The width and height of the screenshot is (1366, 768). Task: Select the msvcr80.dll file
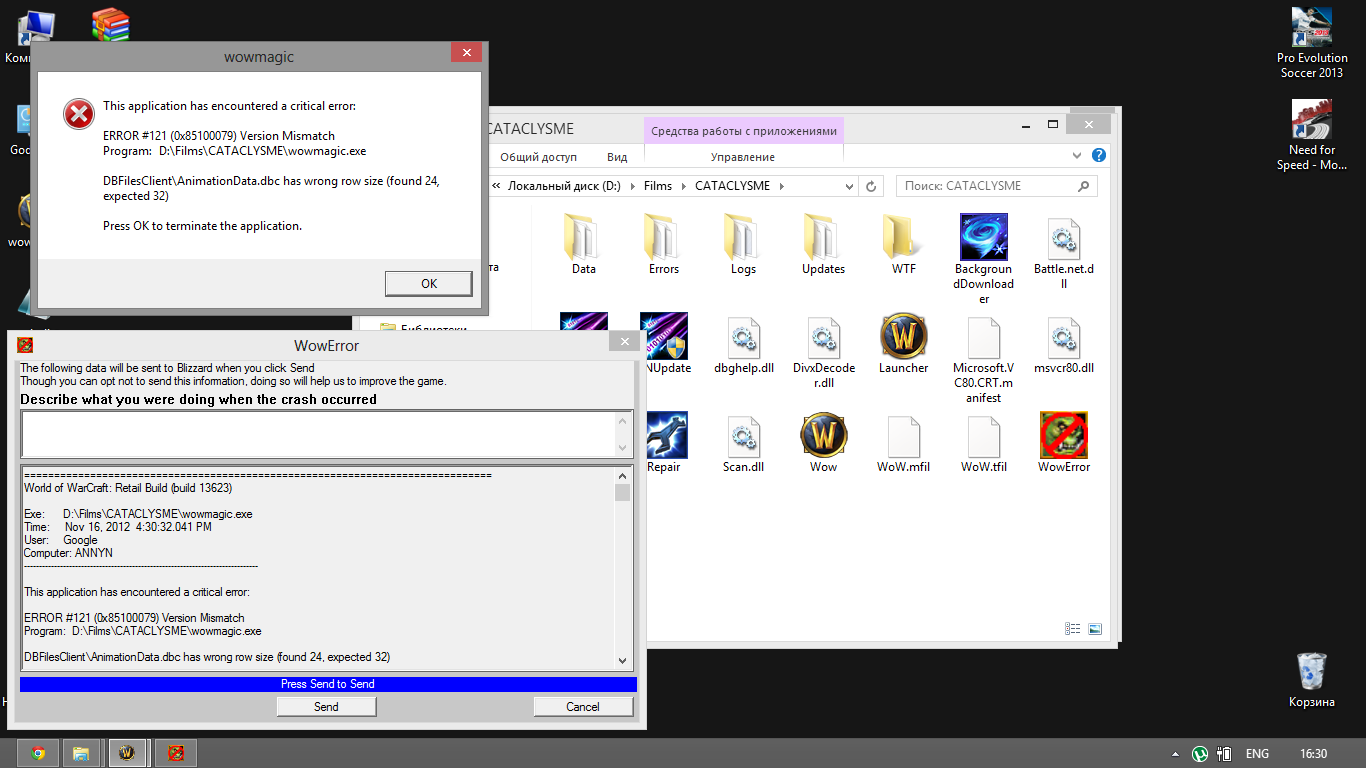1064,344
